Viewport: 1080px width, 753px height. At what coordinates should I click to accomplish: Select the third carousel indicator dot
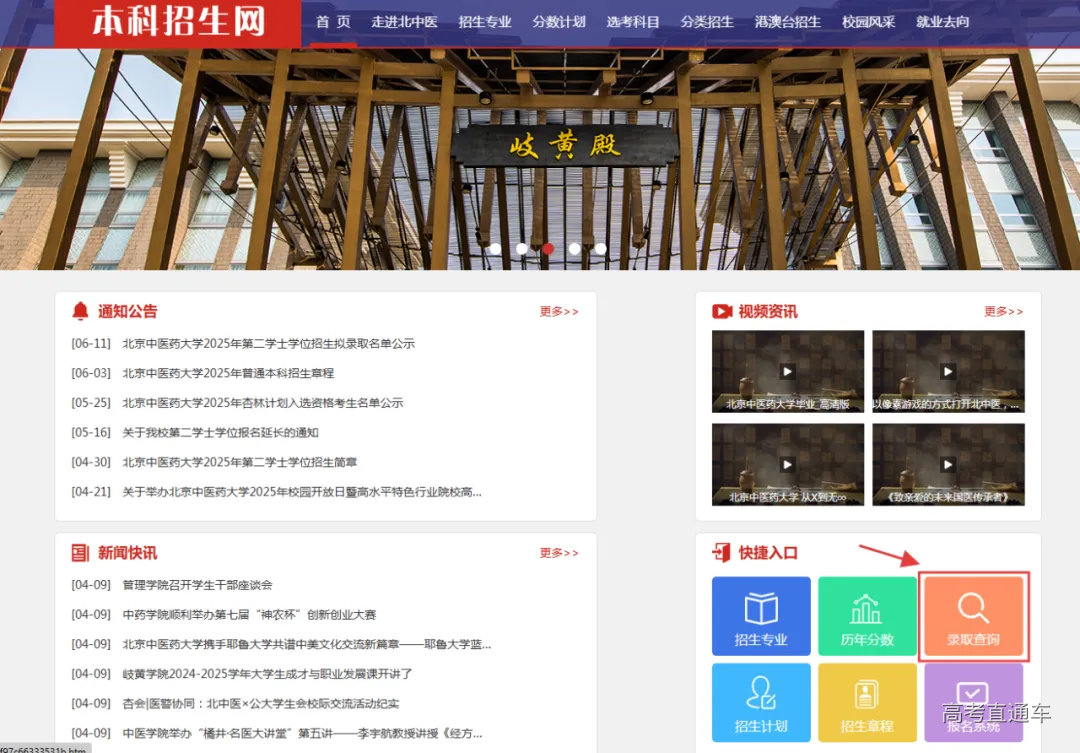[547, 248]
